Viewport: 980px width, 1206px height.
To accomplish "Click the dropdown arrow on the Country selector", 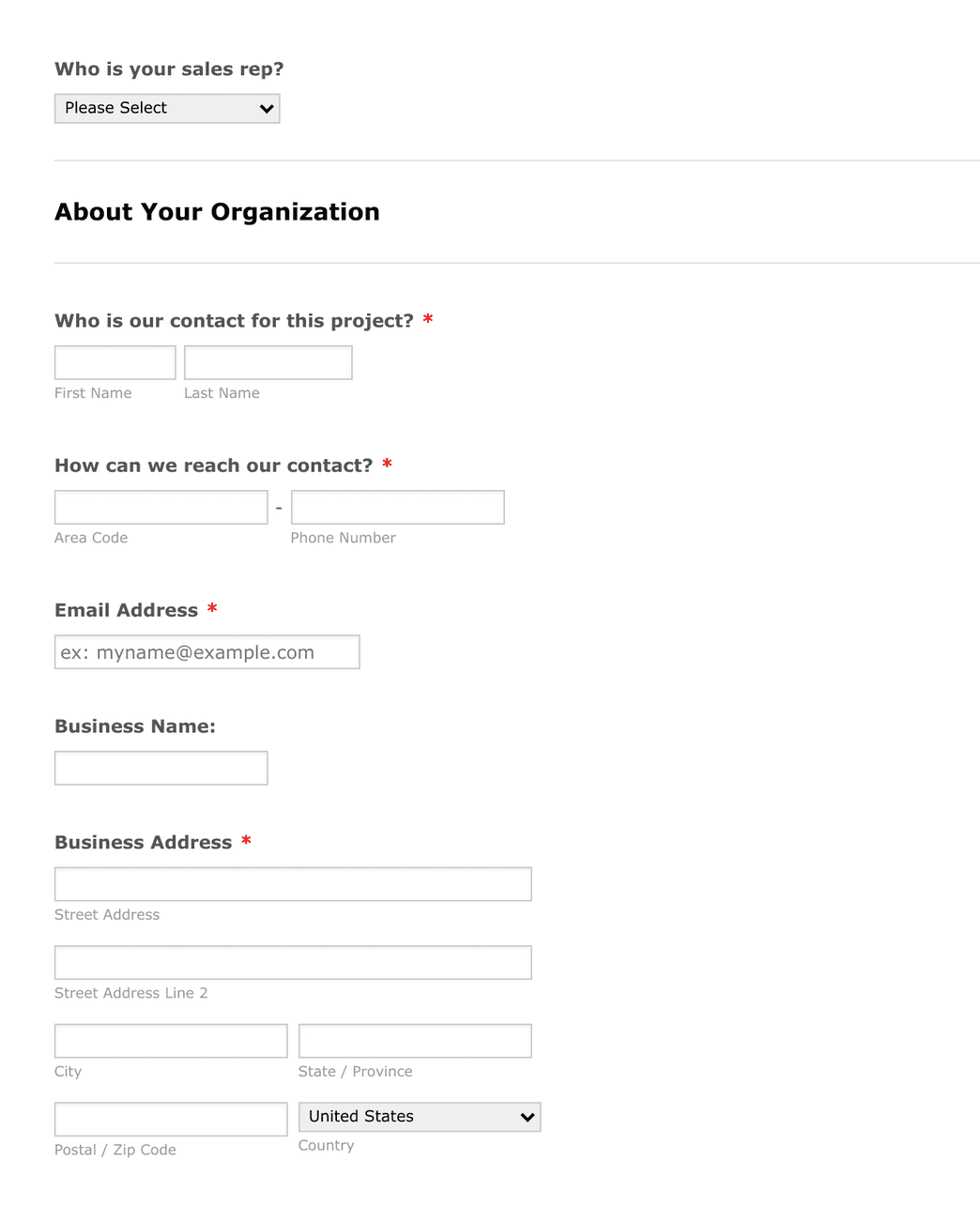I will 528,1117.
